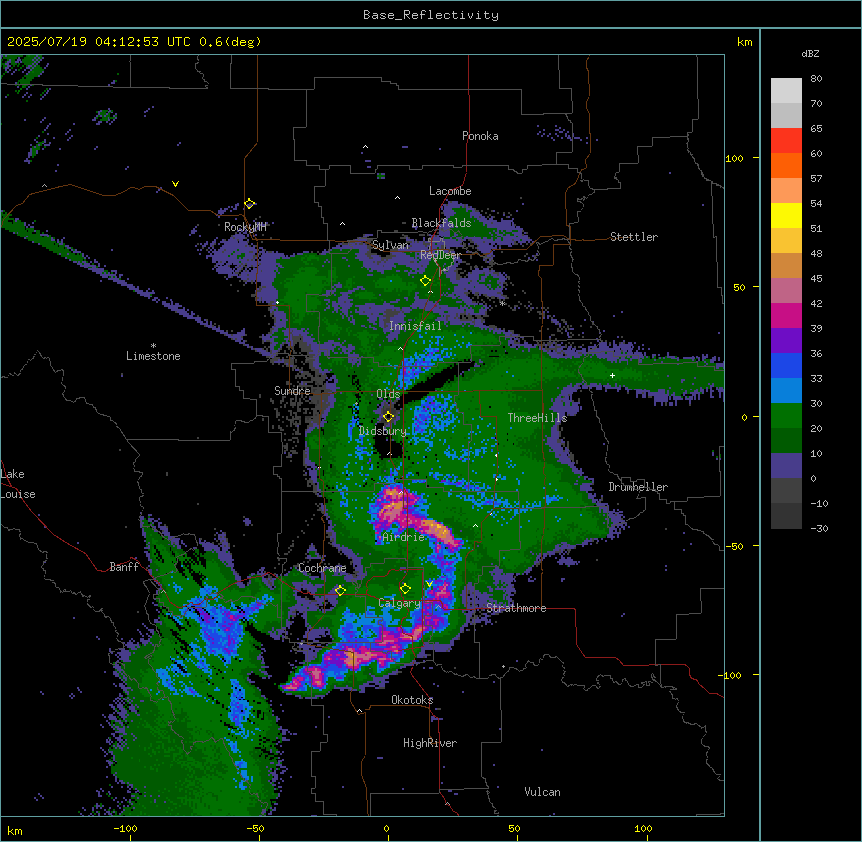Click the Banff label
Screen dimensions: 862x842
(x=124, y=567)
